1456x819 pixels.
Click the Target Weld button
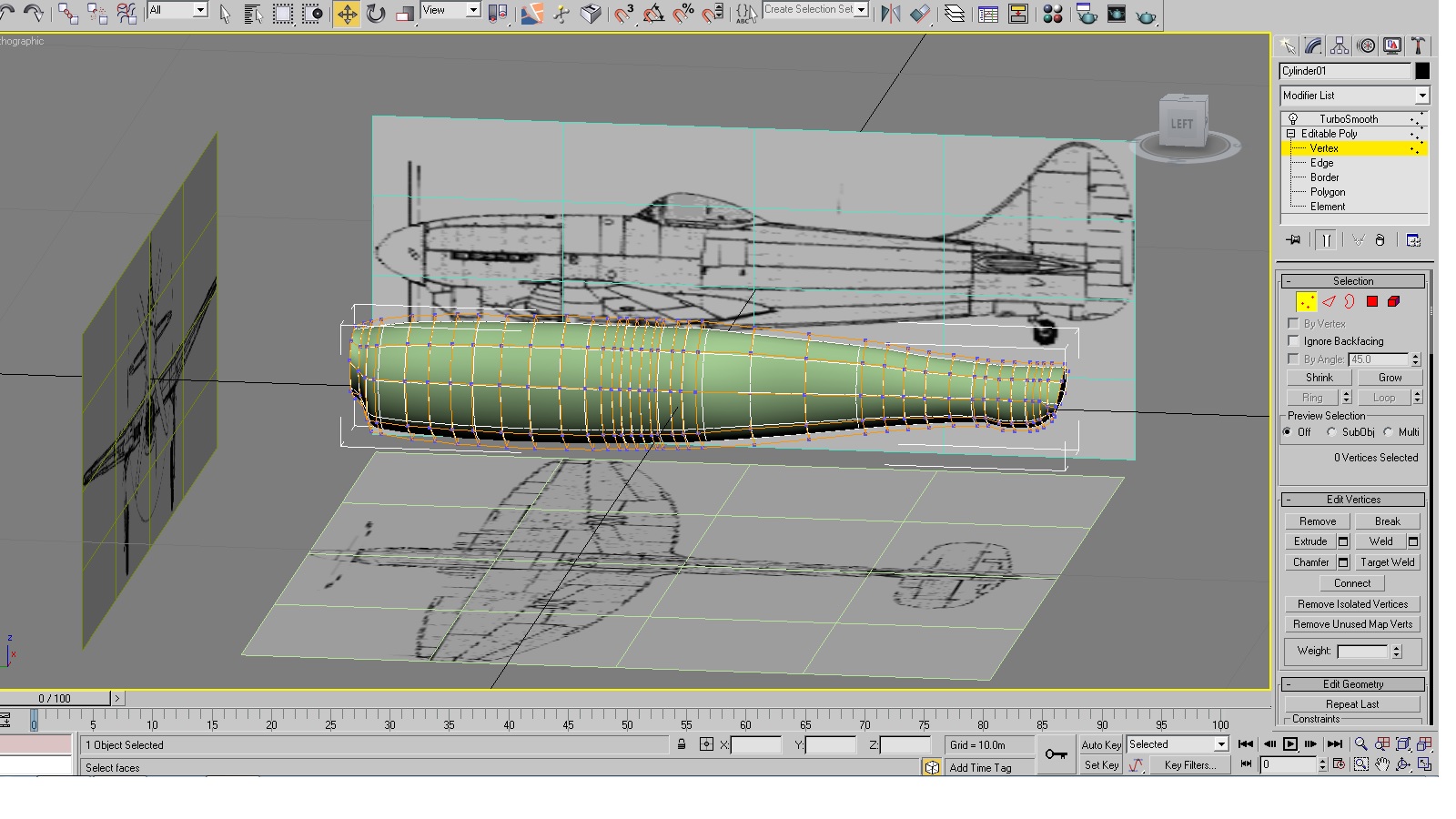pos(1387,562)
